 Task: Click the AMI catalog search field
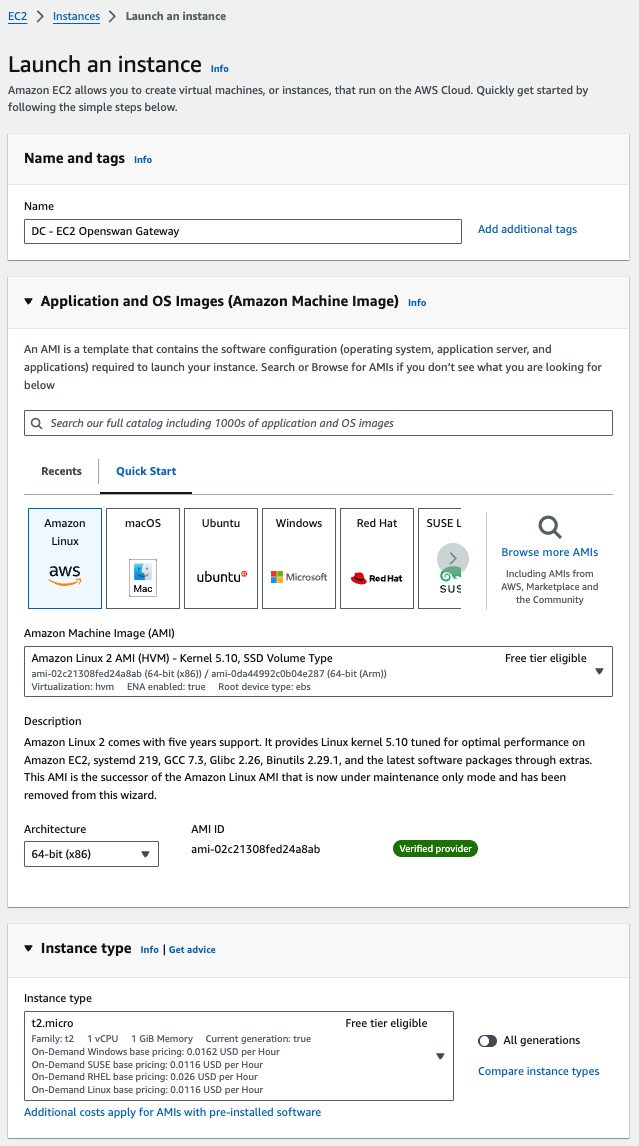[318, 423]
